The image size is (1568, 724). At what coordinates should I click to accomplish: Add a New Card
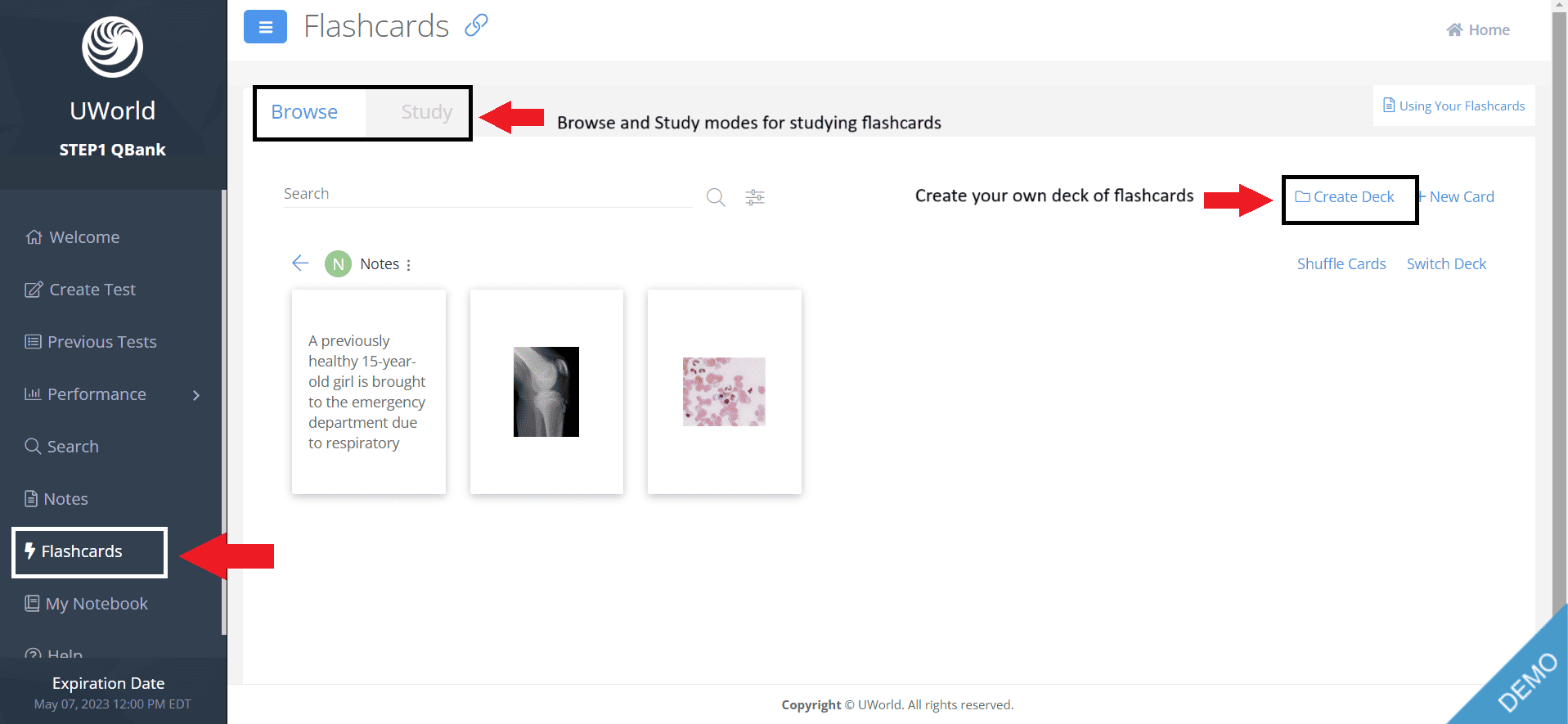[x=1457, y=197]
